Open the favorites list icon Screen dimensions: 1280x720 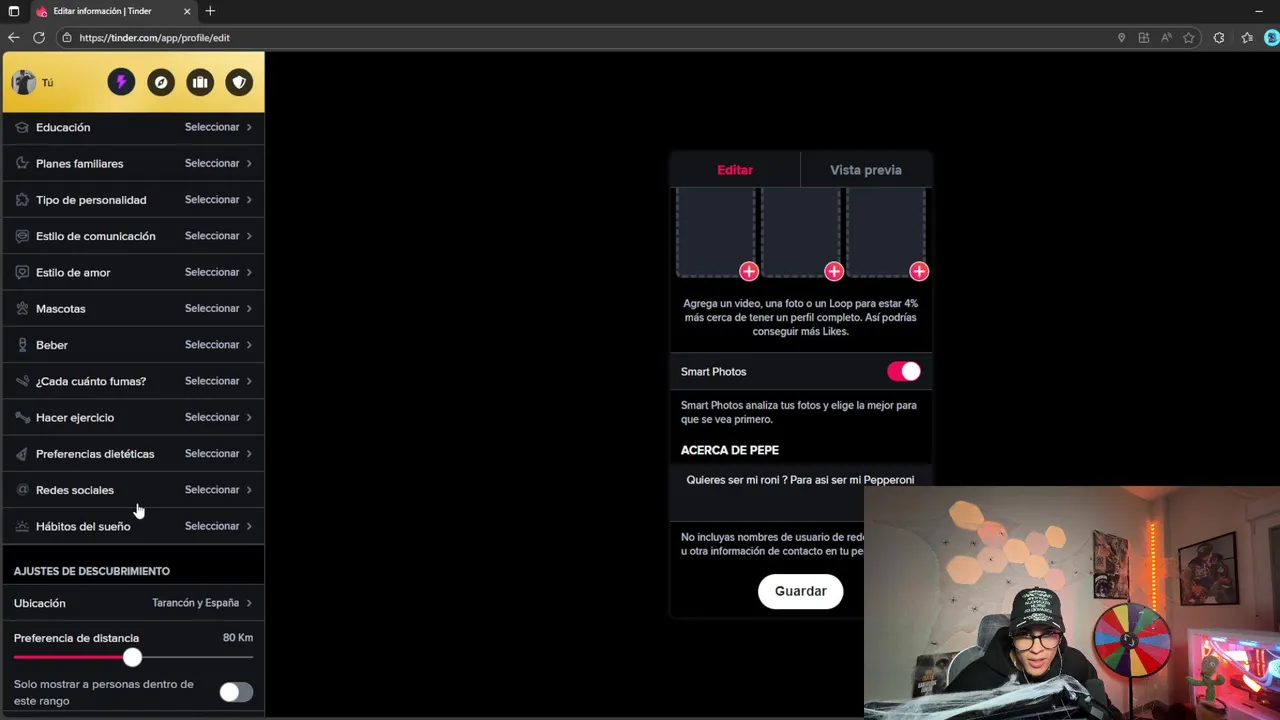coord(1247,38)
